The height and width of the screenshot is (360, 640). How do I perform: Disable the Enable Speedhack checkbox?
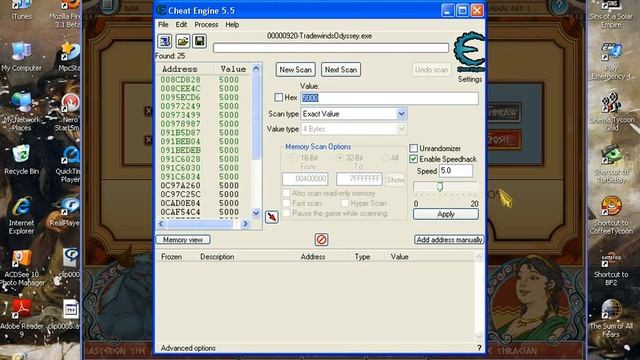(x=413, y=159)
